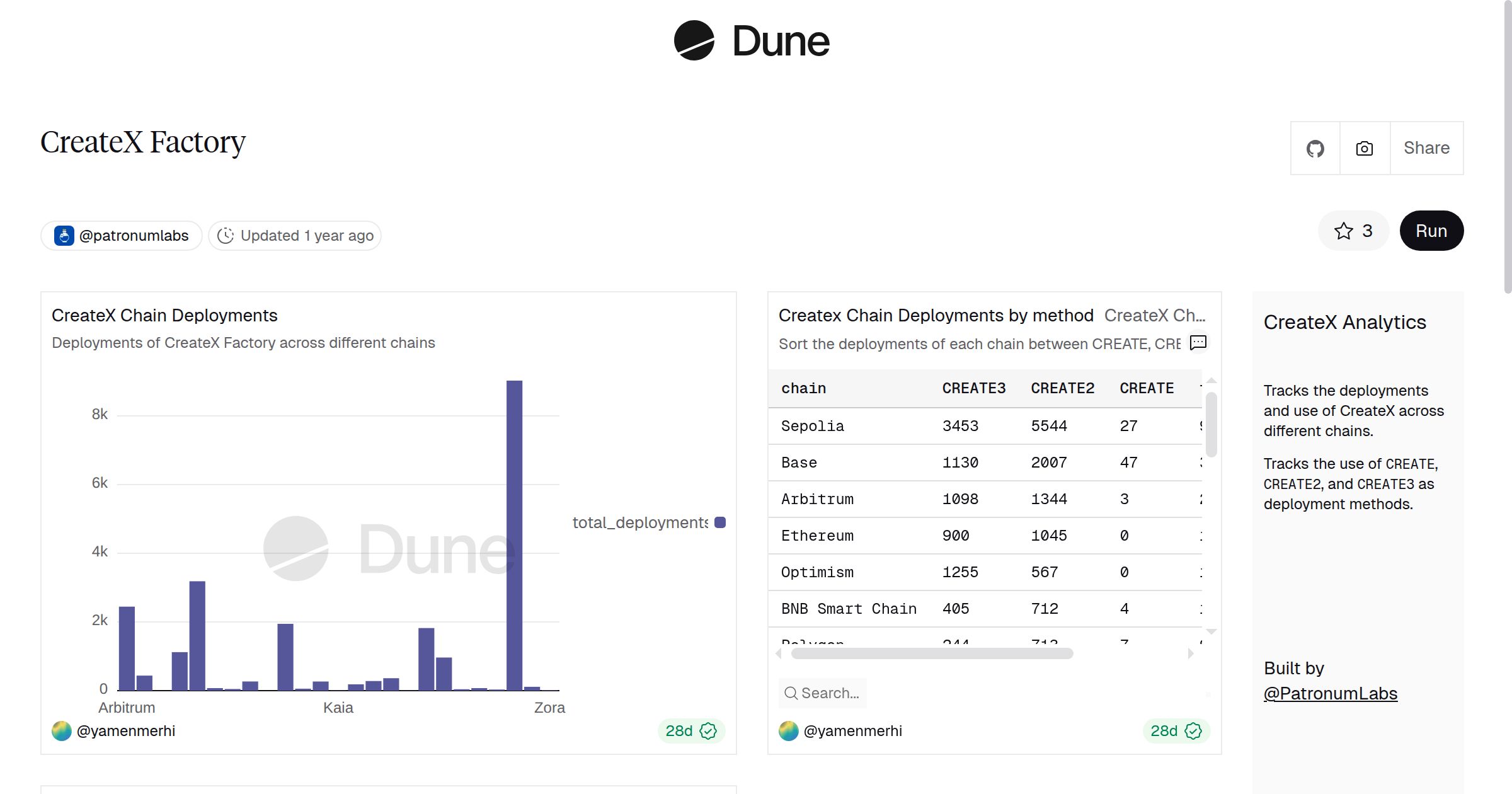Image resolution: width=1512 pixels, height=794 pixels.
Task: Click the 28d verified badge under the bar chart
Action: coord(690,731)
